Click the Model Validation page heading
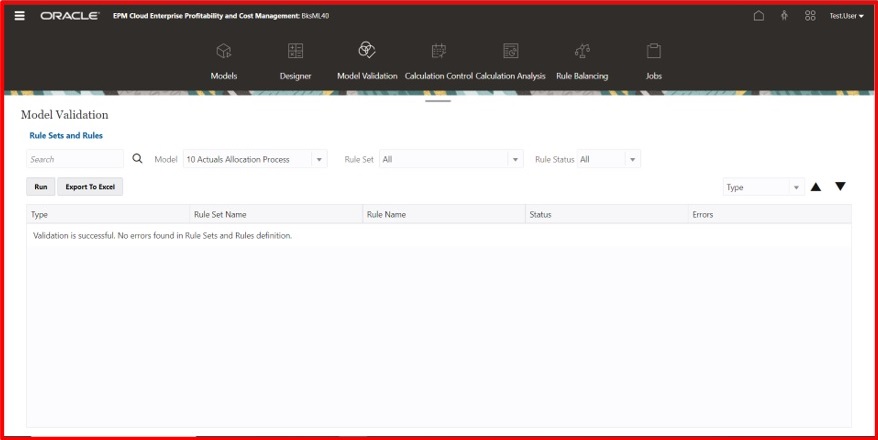878x440 pixels. tap(64, 115)
